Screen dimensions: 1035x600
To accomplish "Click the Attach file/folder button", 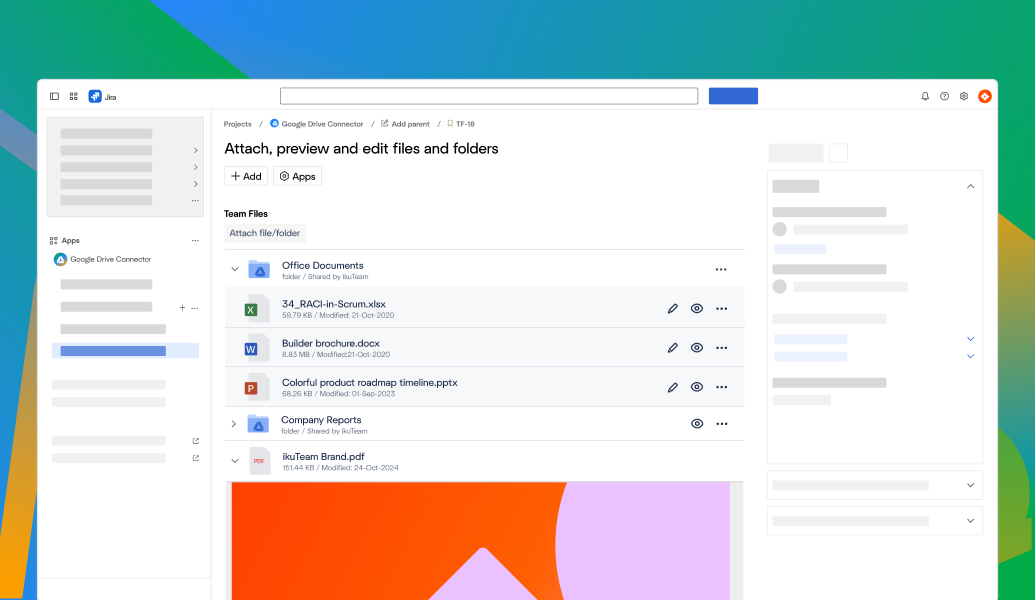I will click(x=264, y=232).
